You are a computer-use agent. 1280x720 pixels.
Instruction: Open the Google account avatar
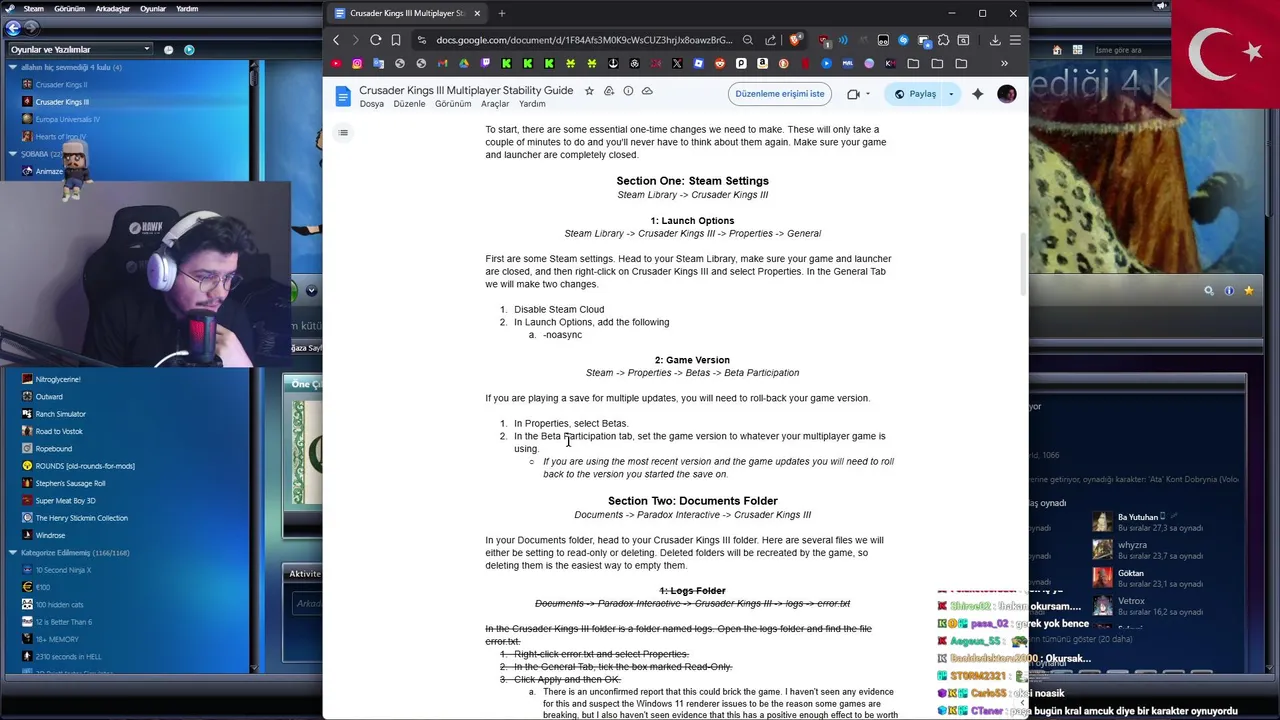point(1007,94)
